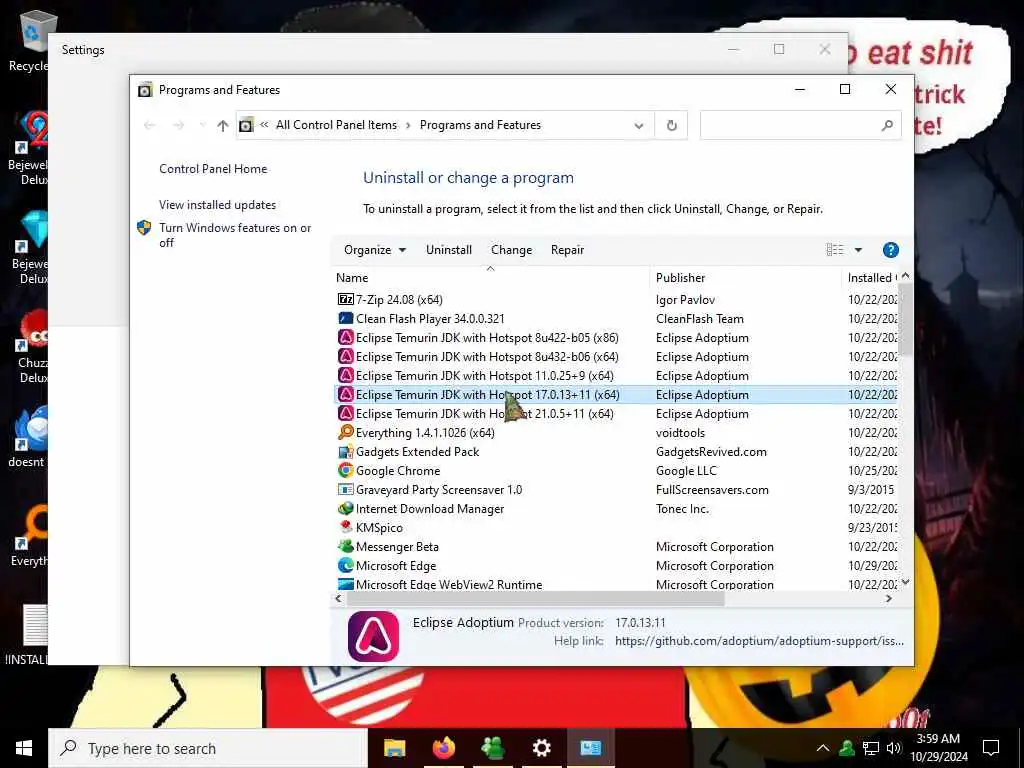The width and height of the screenshot is (1024, 768).
Task: Click the Programs and Features breadcrumb
Action: [480, 125]
